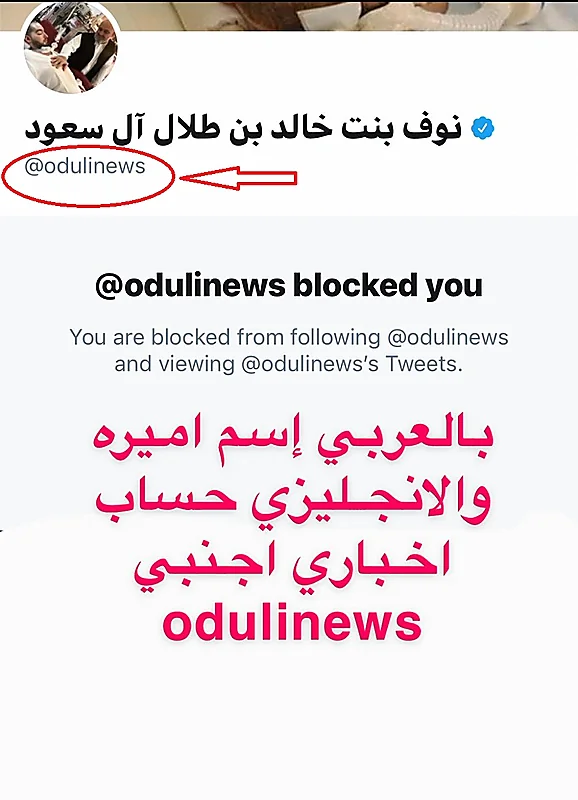Image resolution: width=578 pixels, height=800 pixels.
Task: Click the red arrow pointing at the handle
Action: [x=238, y=178]
